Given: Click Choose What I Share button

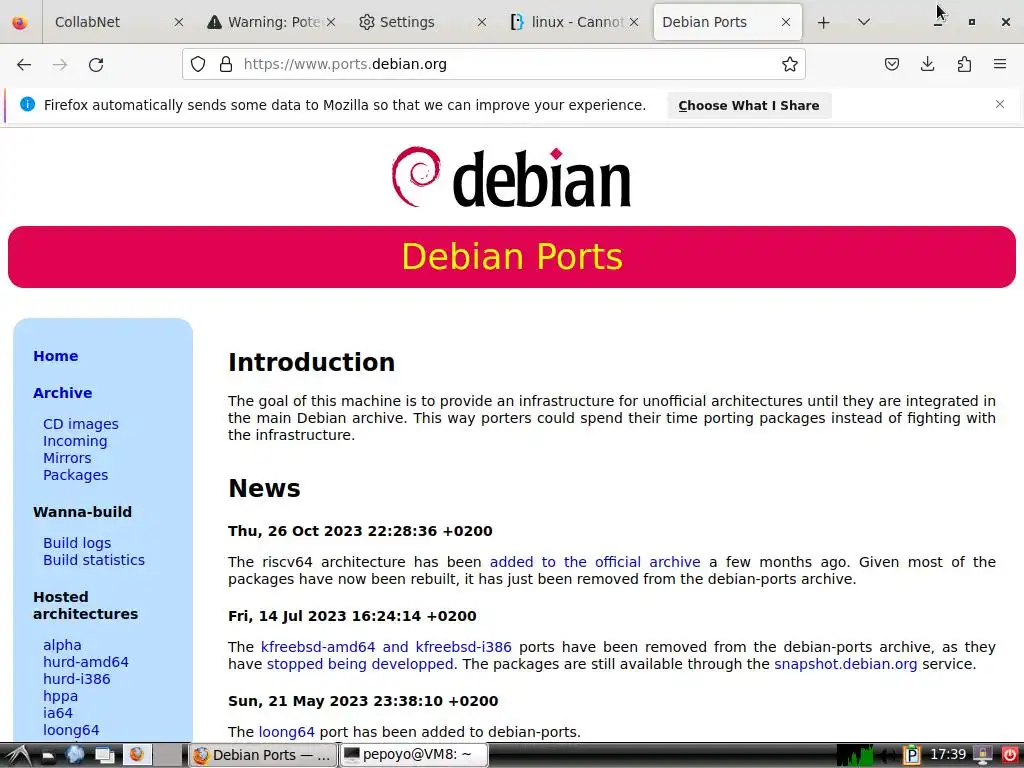Looking at the screenshot, I should 749,105.
